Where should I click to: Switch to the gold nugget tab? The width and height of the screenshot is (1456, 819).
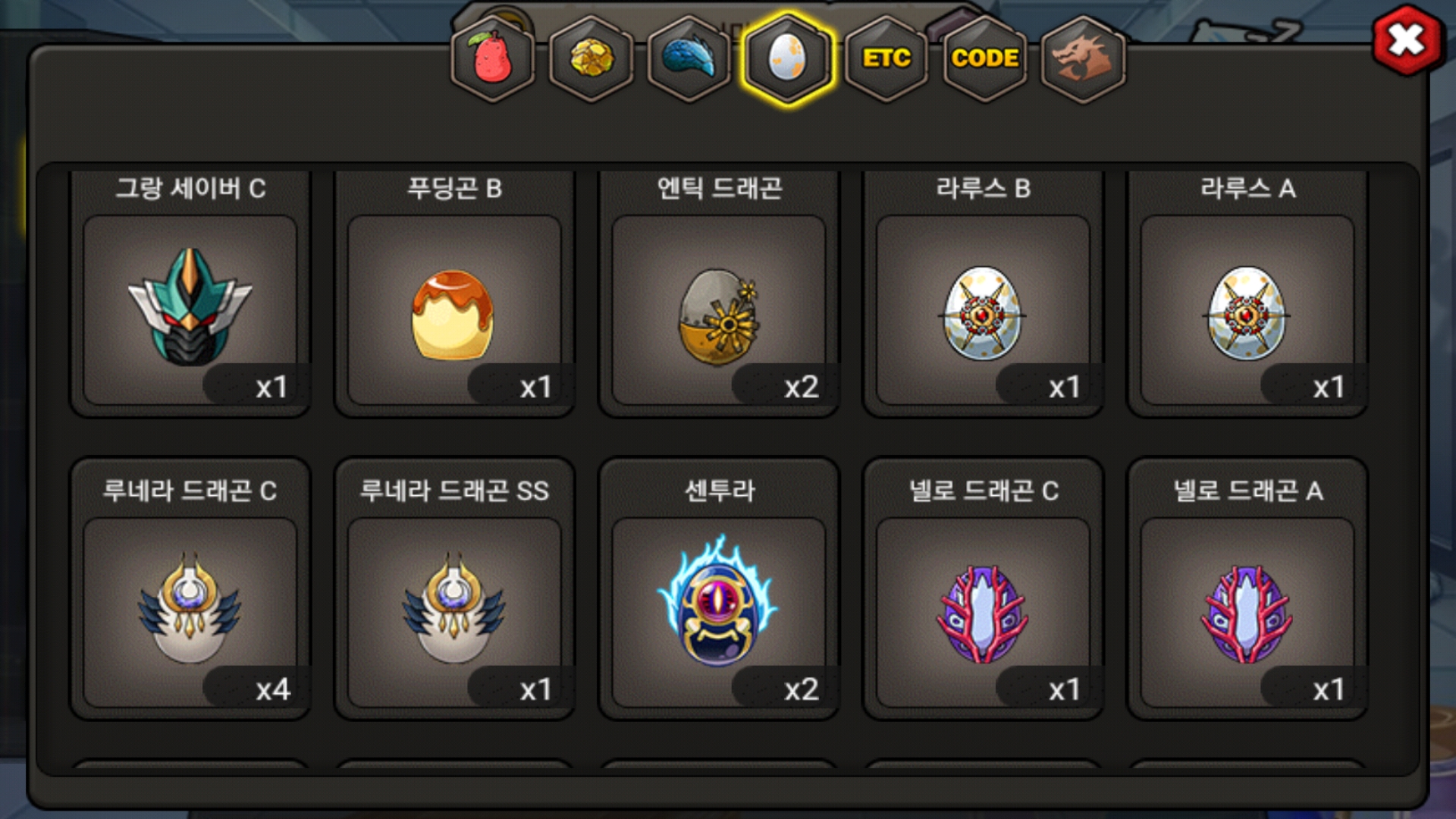[x=591, y=58]
